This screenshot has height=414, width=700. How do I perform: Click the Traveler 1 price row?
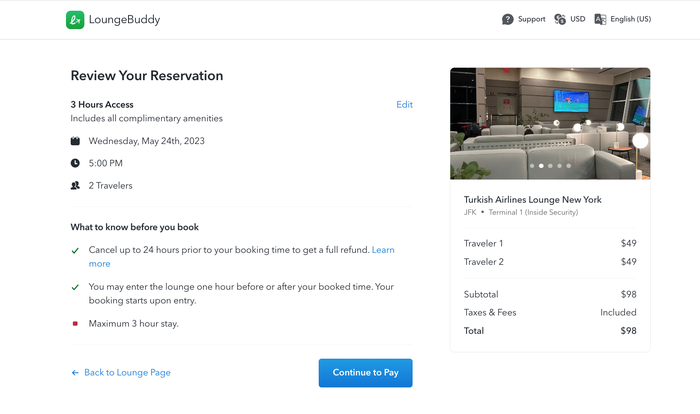[550, 243]
